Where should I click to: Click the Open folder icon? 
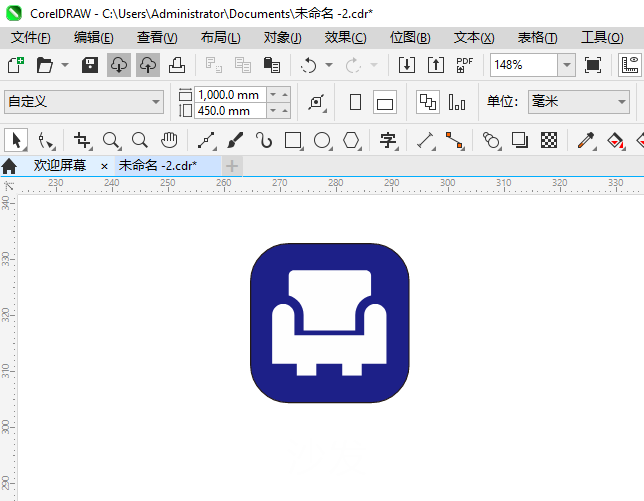coord(44,65)
